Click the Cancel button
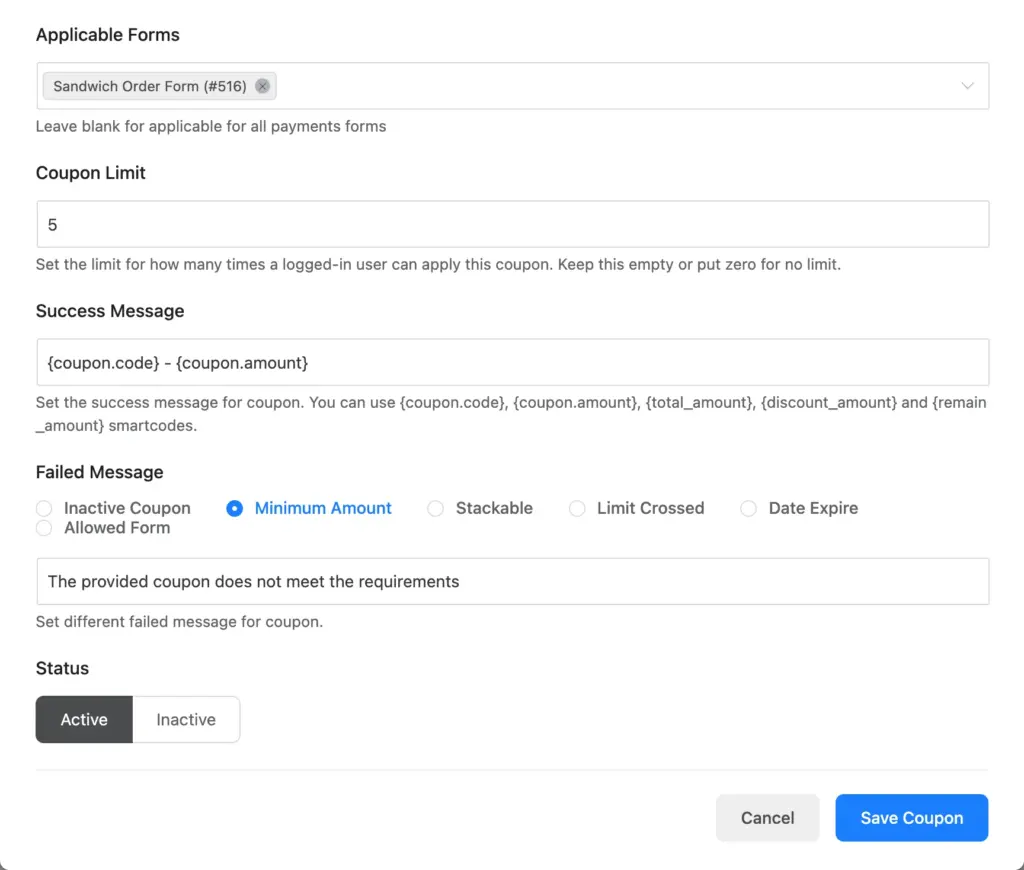 tap(767, 817)
